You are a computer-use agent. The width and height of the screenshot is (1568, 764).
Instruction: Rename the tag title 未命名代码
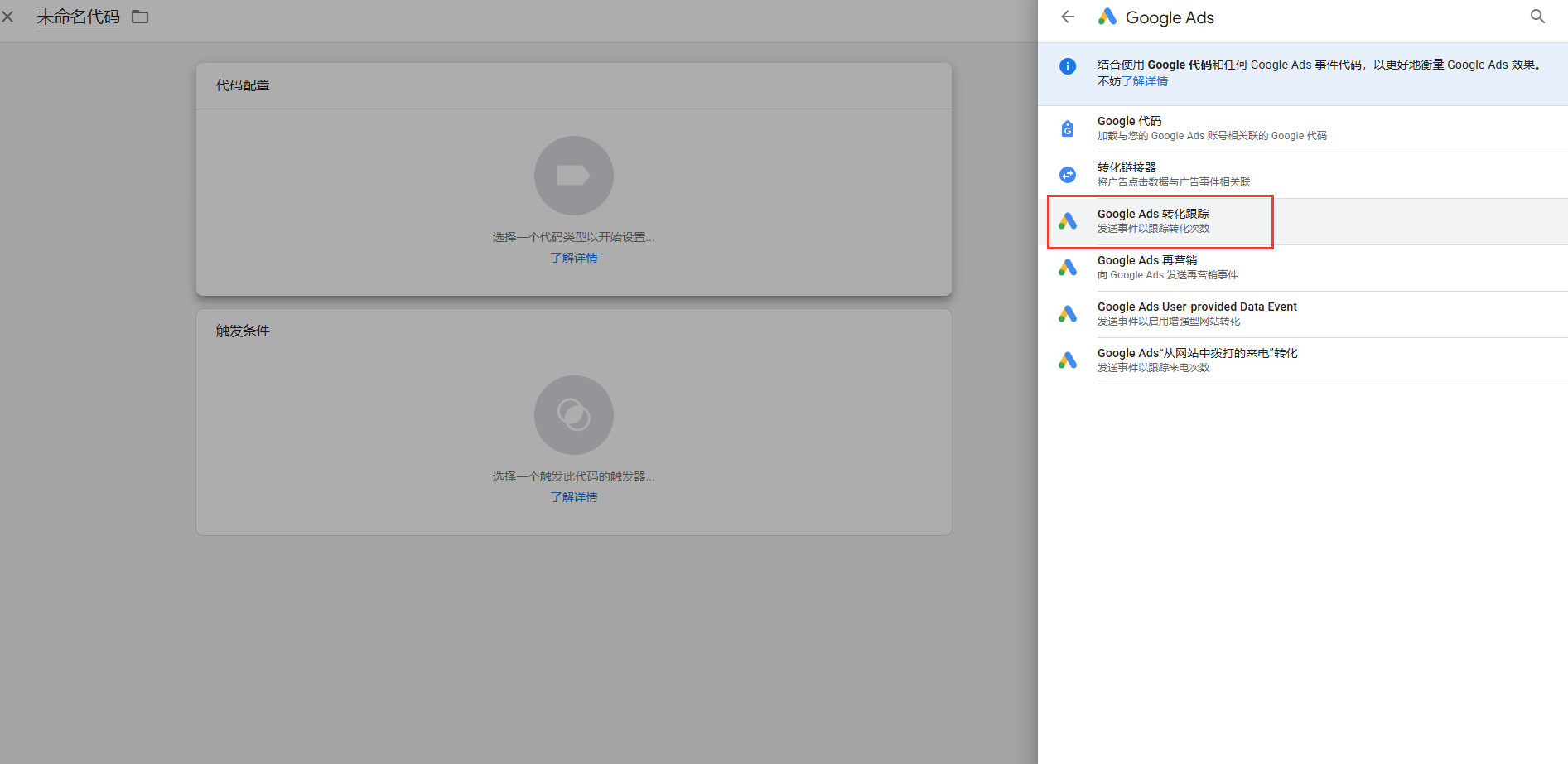(x=78, y=17)
